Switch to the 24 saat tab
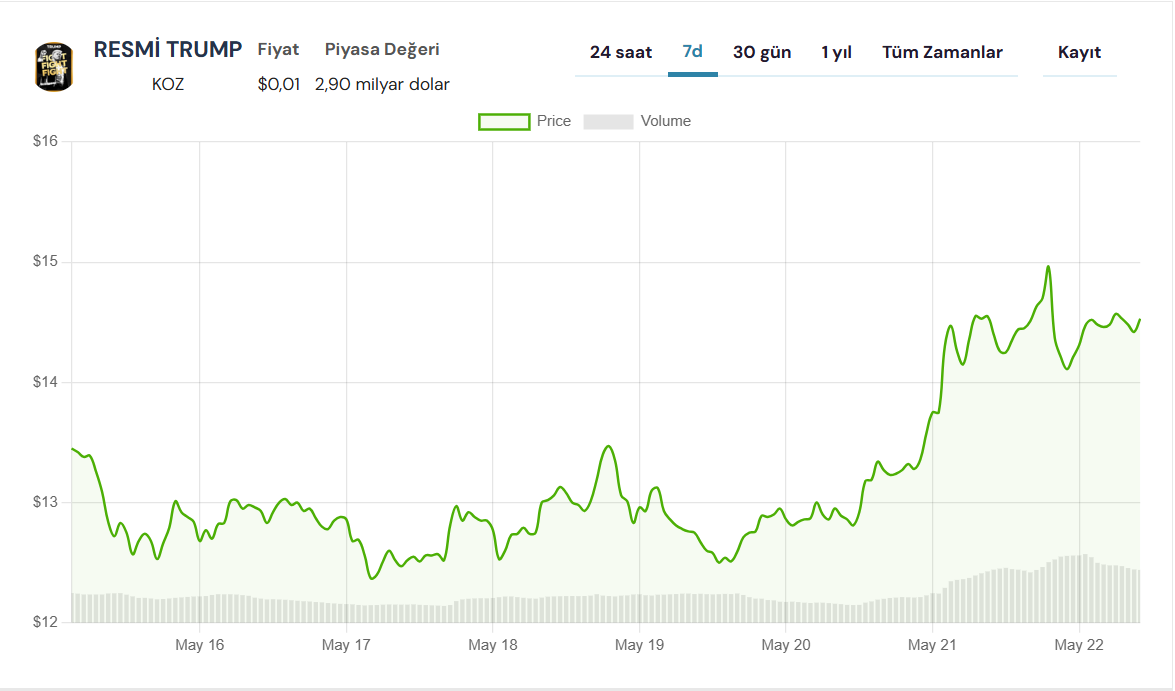 [x=620, y=52]
